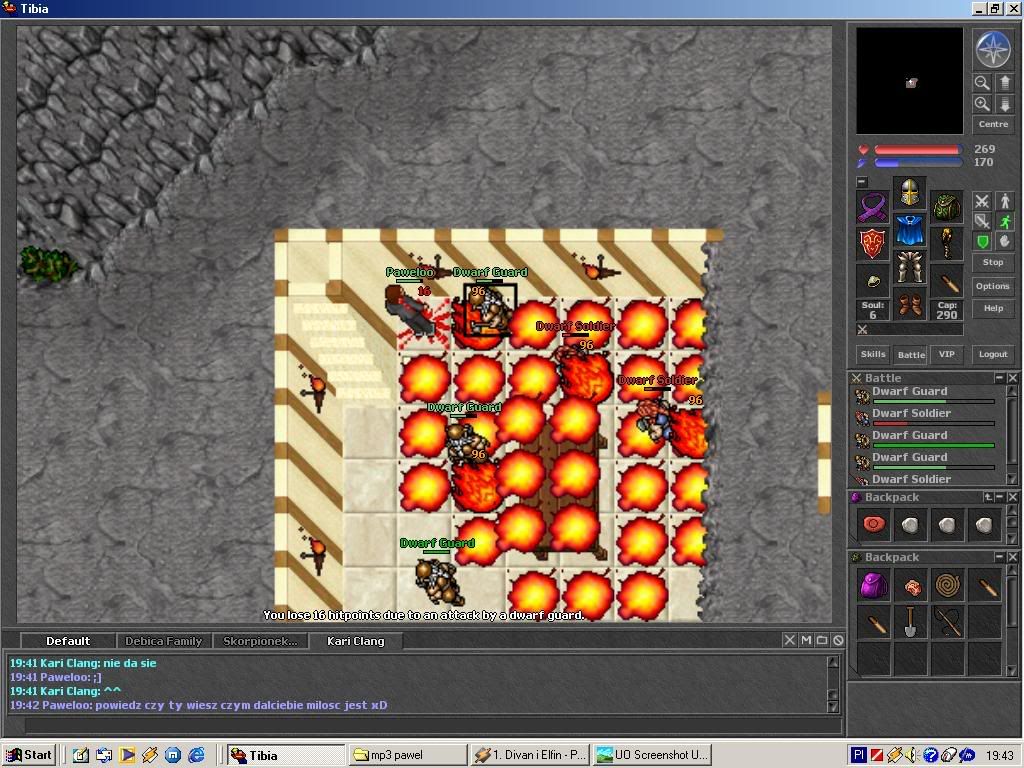Go up one level in first backpack
This screenshot has height=768, width=1024.
click(x=988, y=498)
